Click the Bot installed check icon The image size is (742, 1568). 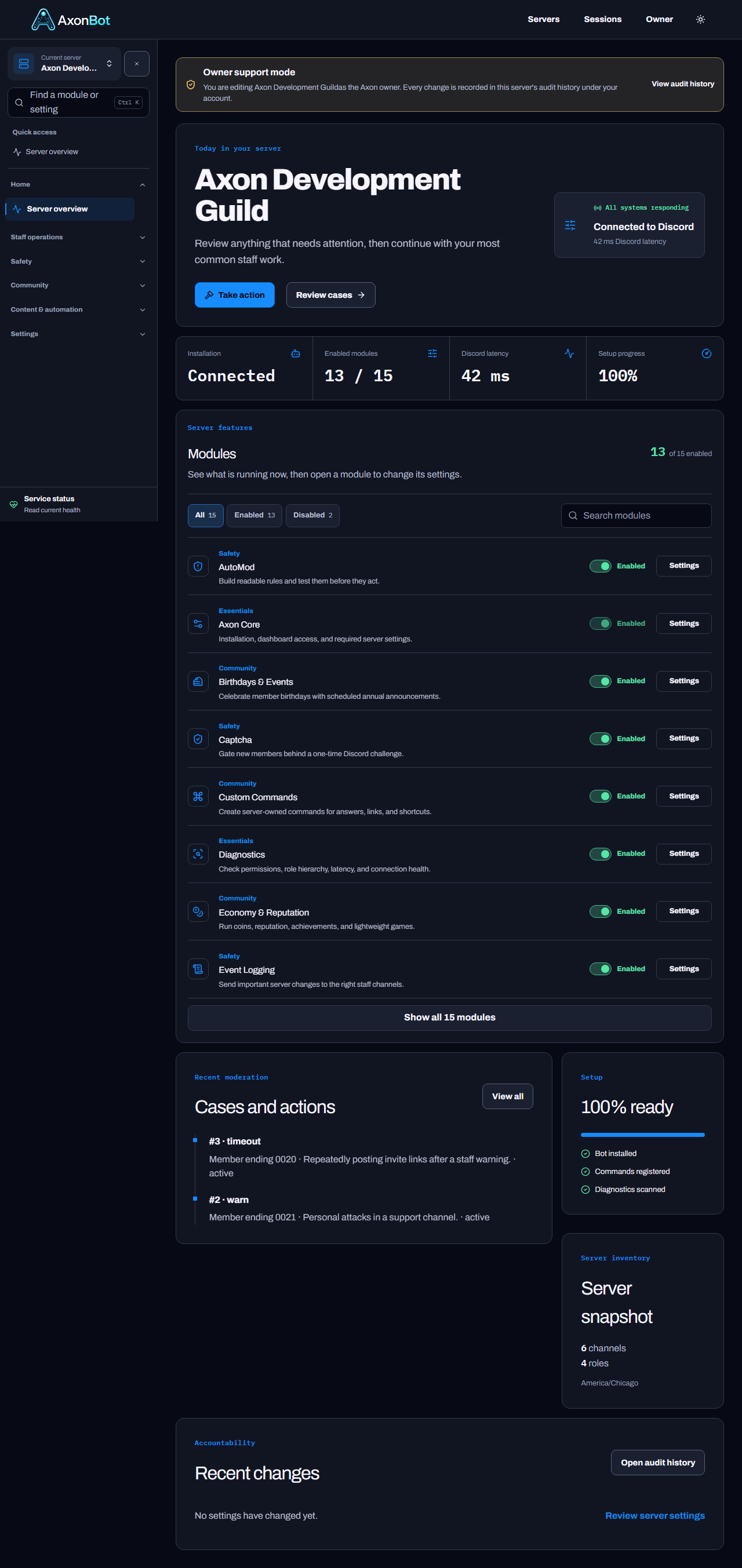click(x=585, y=1154)
